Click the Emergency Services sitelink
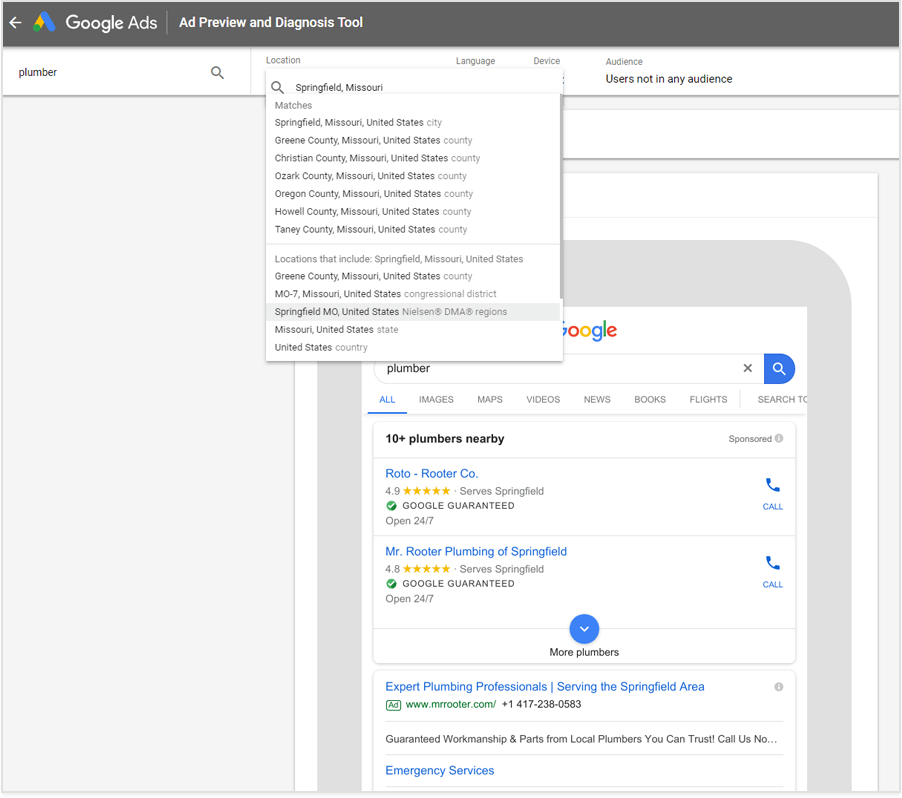This screenshot has height=798, width=902. [439, 770]
